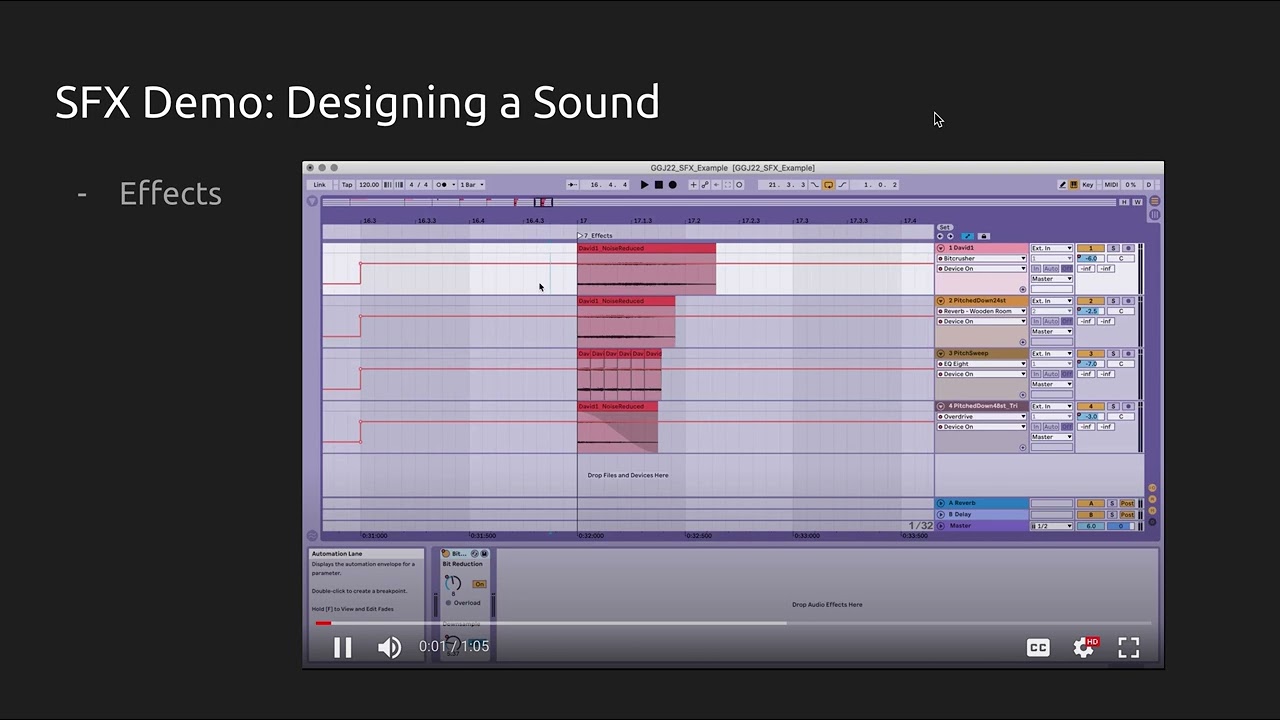Click track 4 volume value -3.0
Image resolution: width=1280 pixels, height=720 pixels.
click(x=1091, y=416)
